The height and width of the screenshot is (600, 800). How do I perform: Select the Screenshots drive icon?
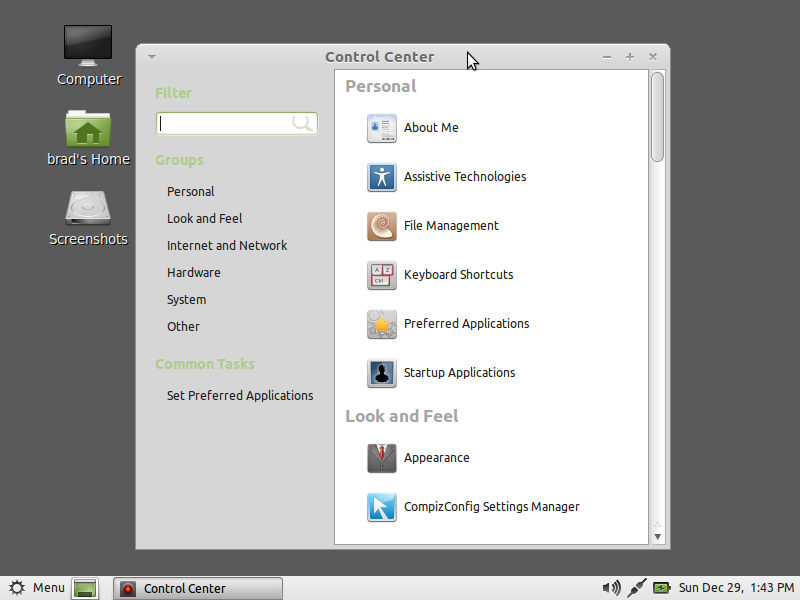point(88,208)
